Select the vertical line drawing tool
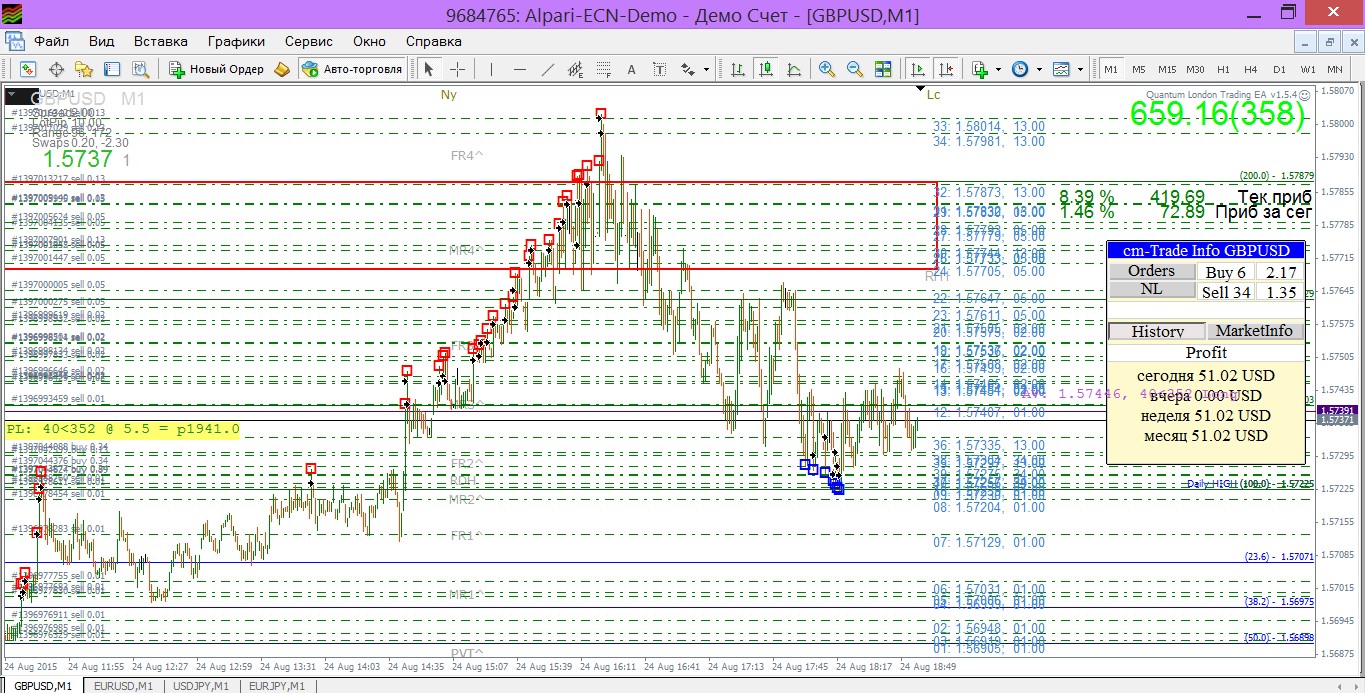Viewport: 1365px width, 693px height. [x=491, y=69]
